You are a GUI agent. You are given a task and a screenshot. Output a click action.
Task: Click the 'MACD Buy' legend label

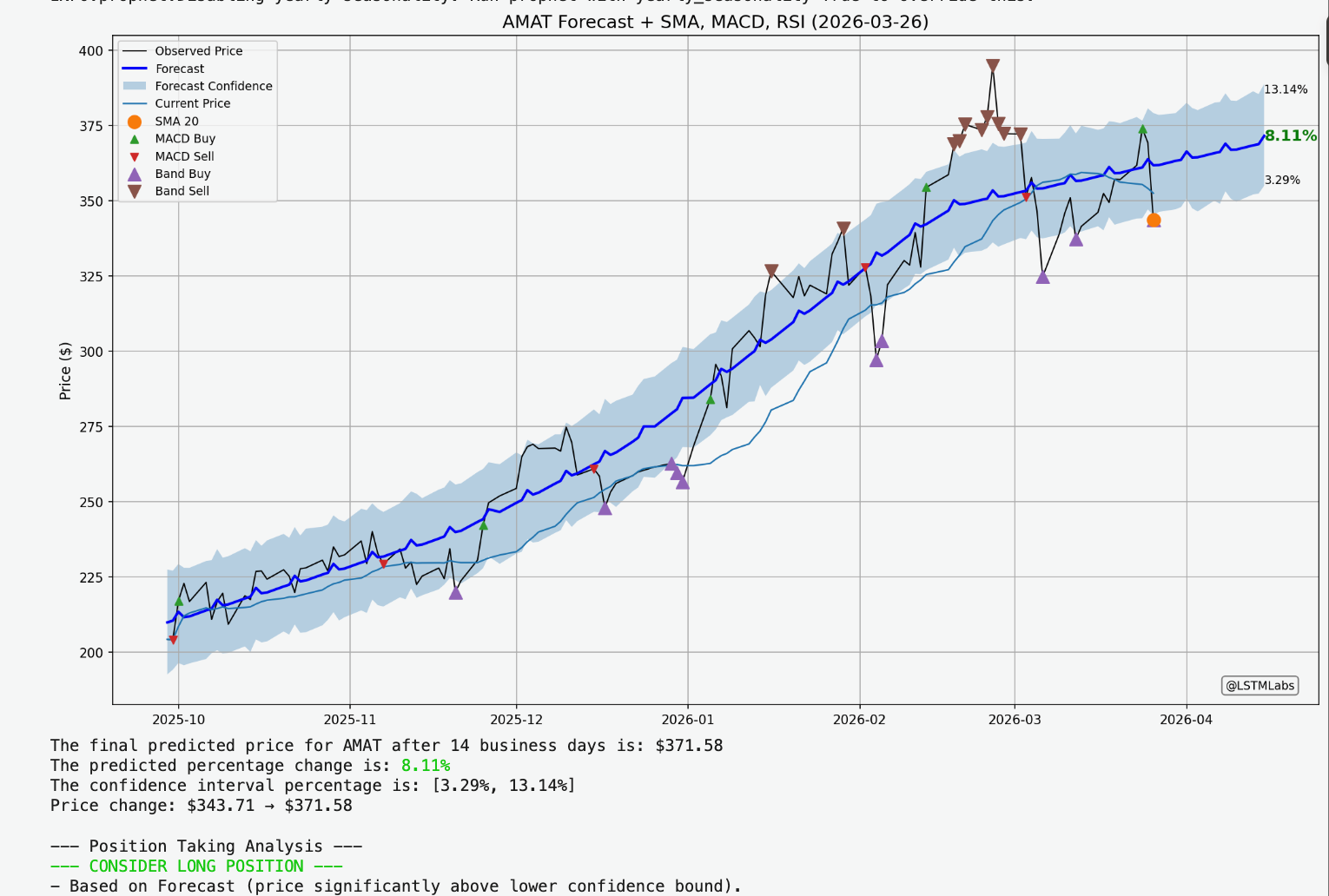[185, 139]
